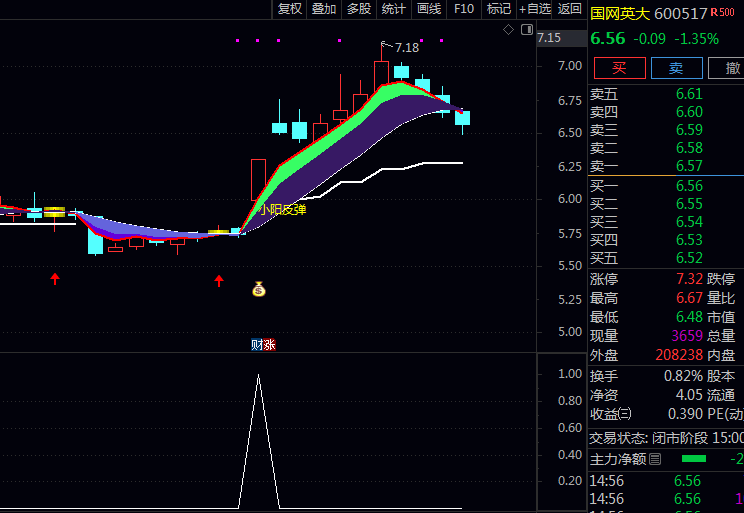The width and height of the screenshot is (744, 513).
Task: Click the money bag icon on the chart
Action: pyautogui.click(x=259, y=290)
